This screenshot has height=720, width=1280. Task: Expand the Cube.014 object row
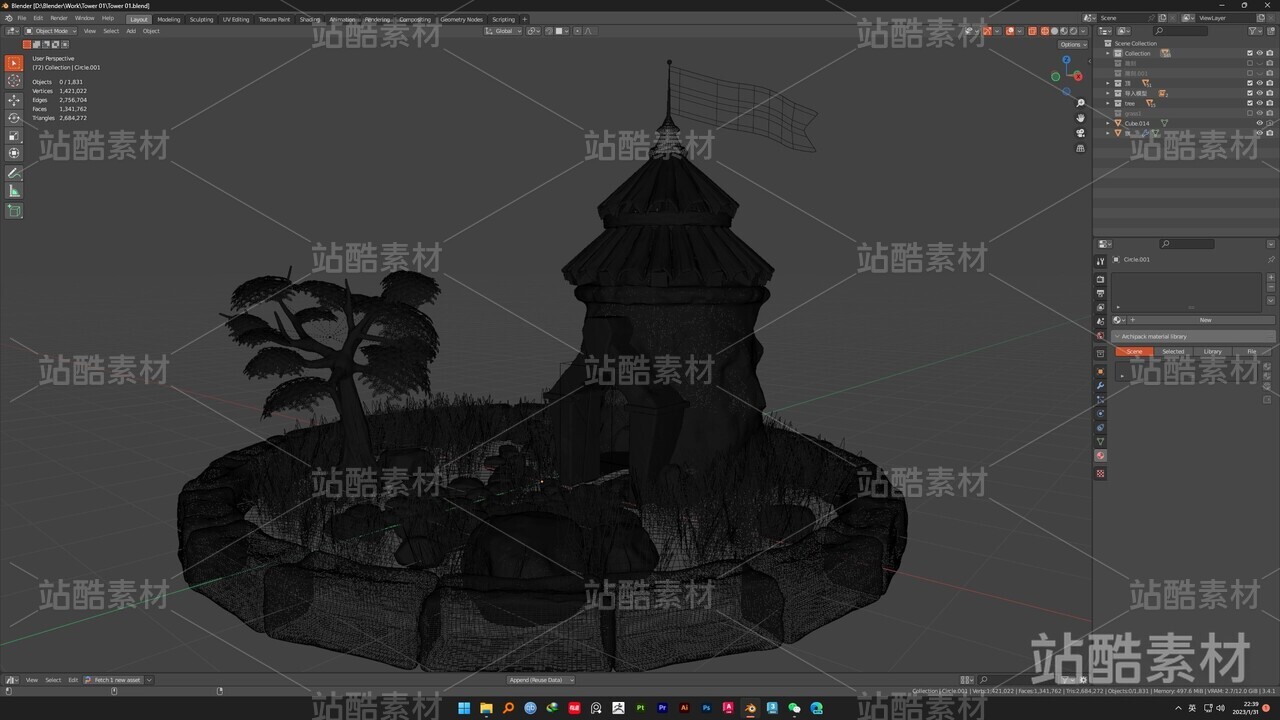tap(1108, 123)
